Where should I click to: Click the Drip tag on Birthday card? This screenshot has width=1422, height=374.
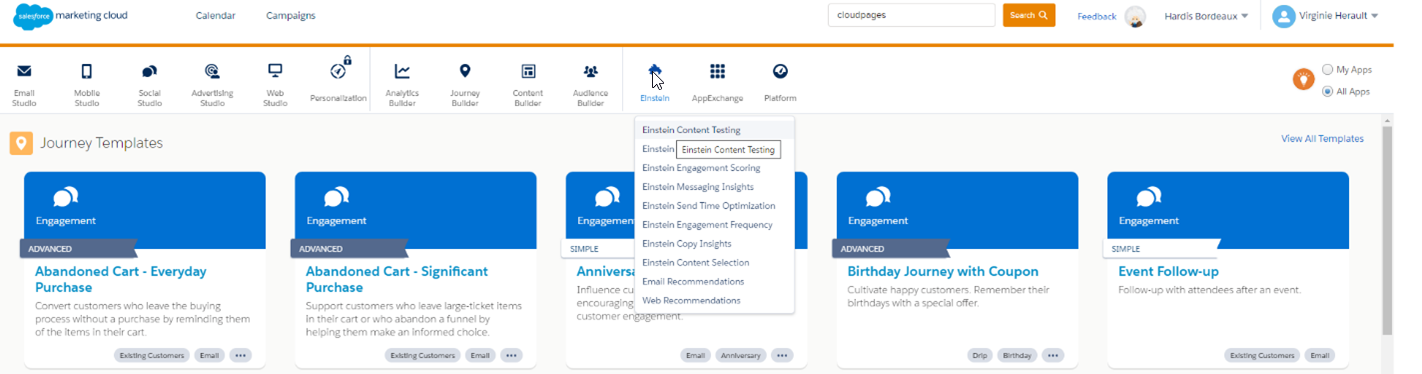(x=981, y=355)
